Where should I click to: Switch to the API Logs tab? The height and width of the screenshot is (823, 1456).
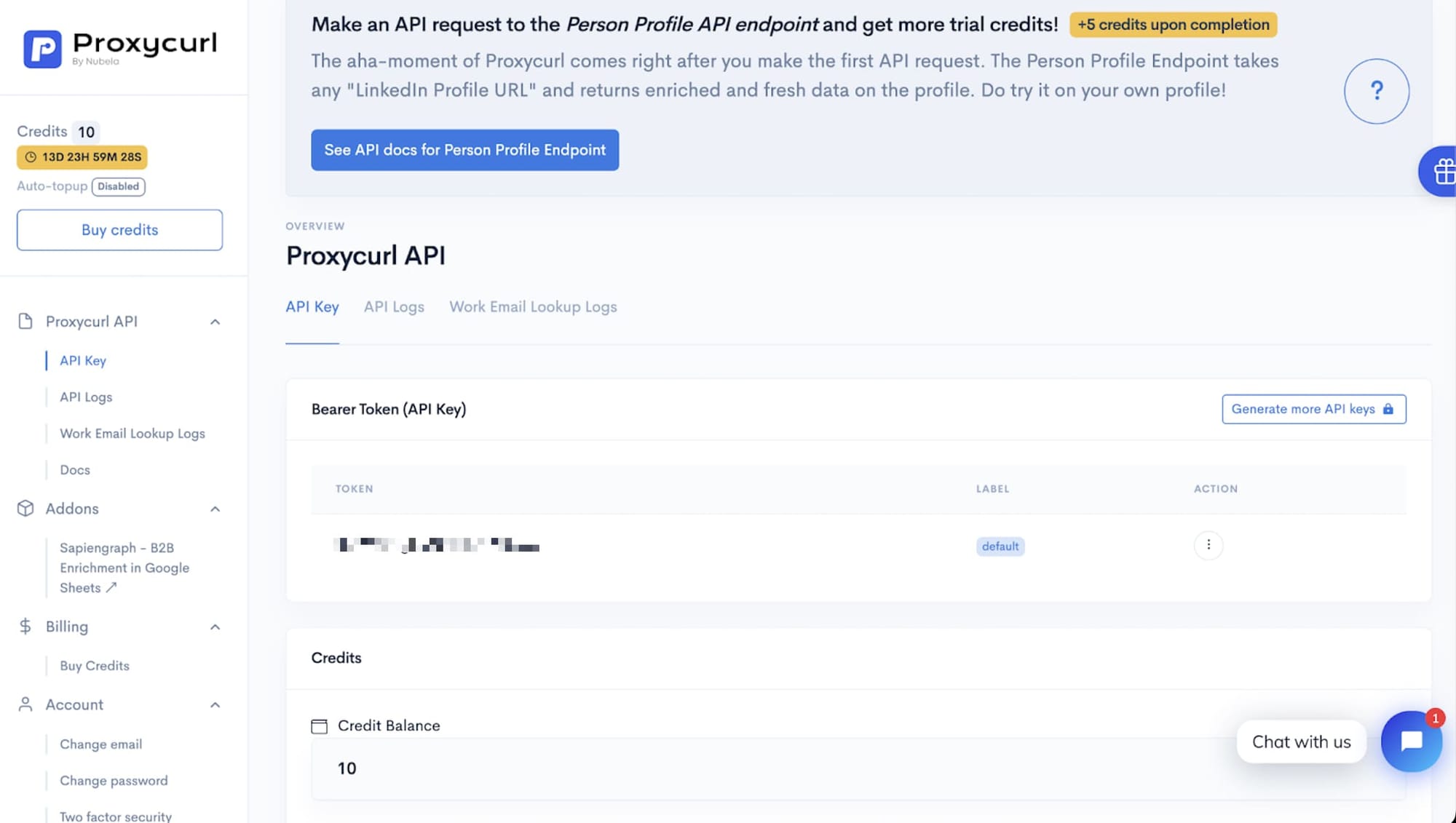tap(394, 307)
